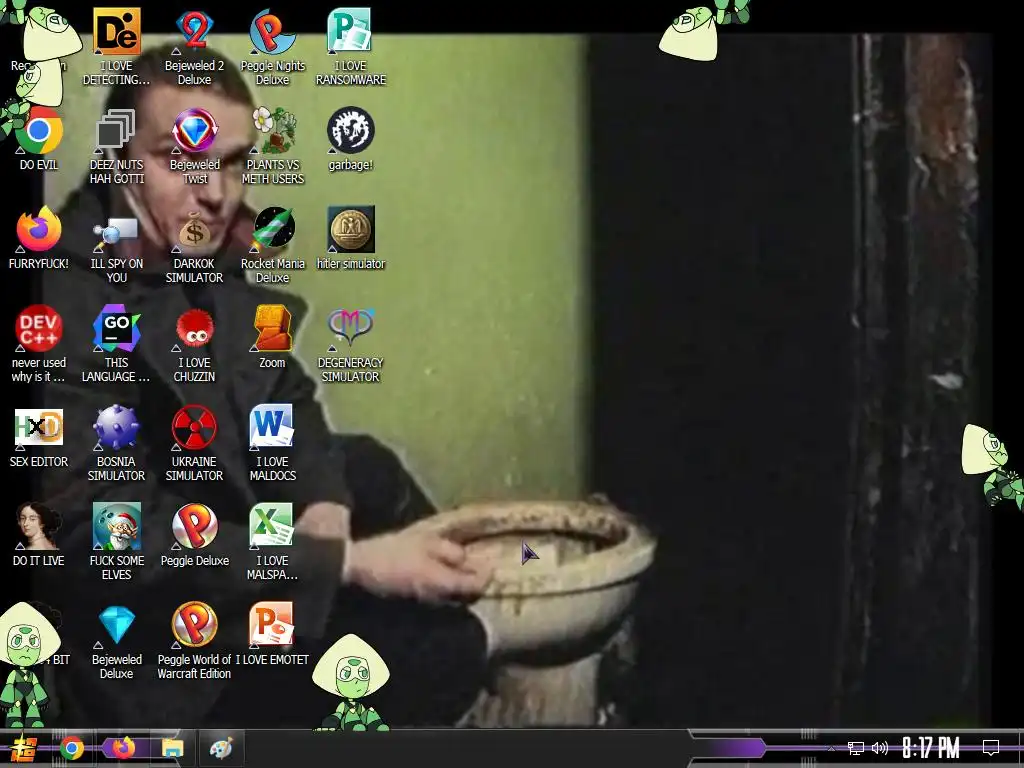Show hidden system tray icons
This screenshot has height=768, width=1024.
pos(831,748)
